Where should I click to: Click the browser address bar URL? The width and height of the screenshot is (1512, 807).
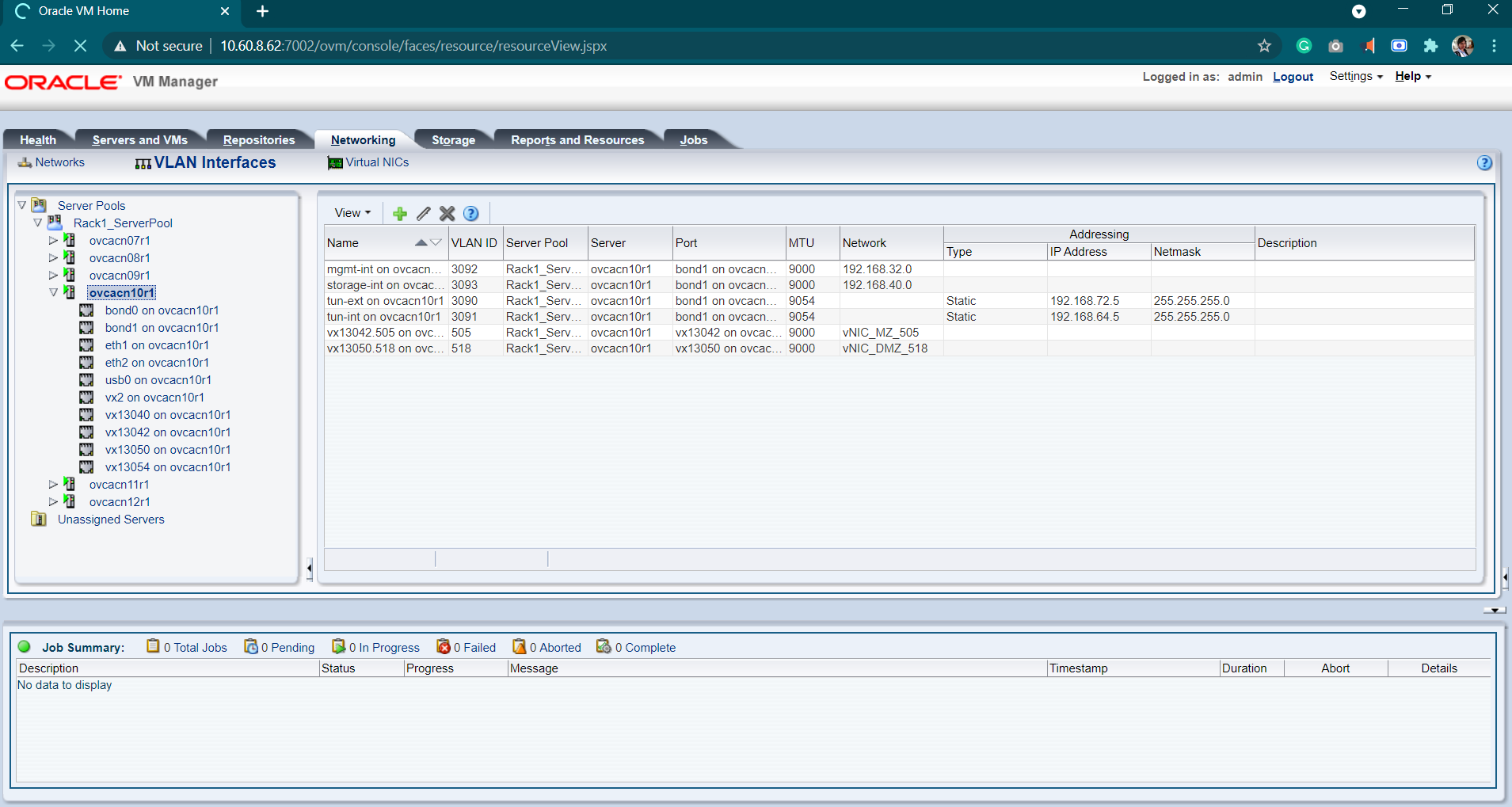tap(413, 46)
